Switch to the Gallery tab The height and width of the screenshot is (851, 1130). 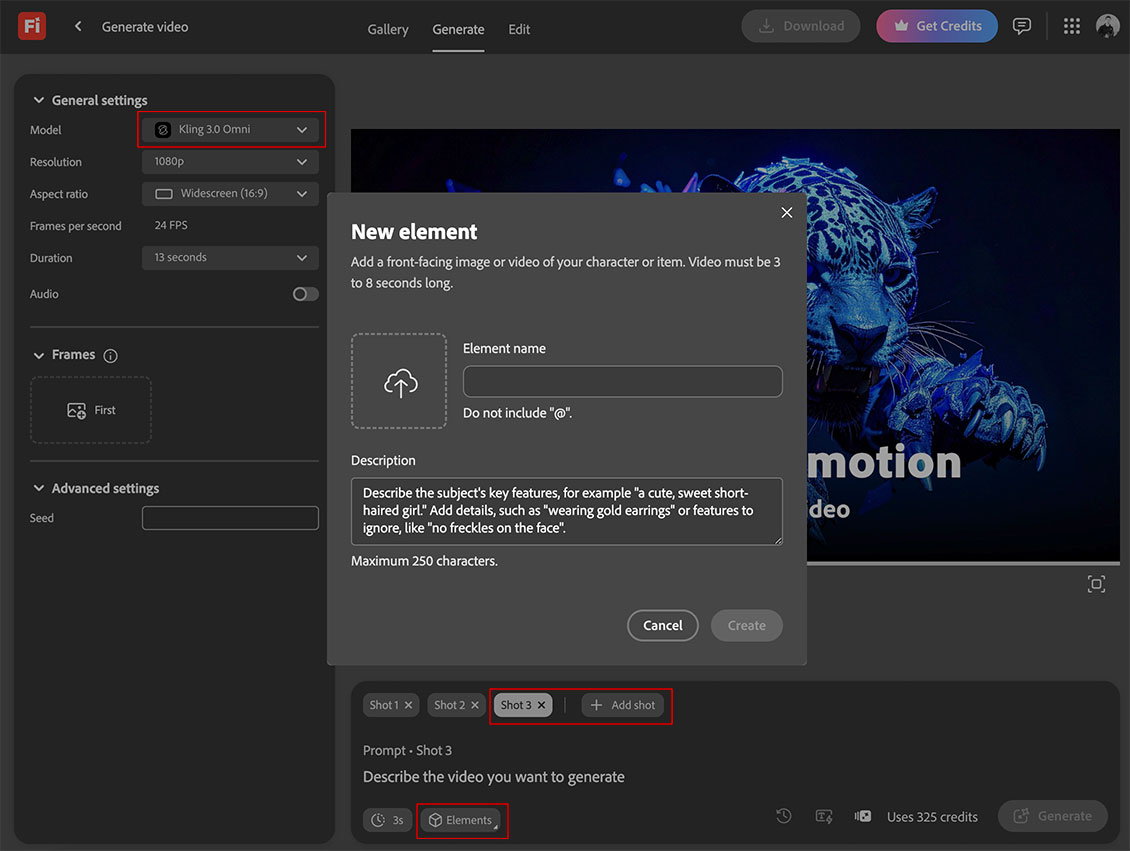[x=388, y=29]
